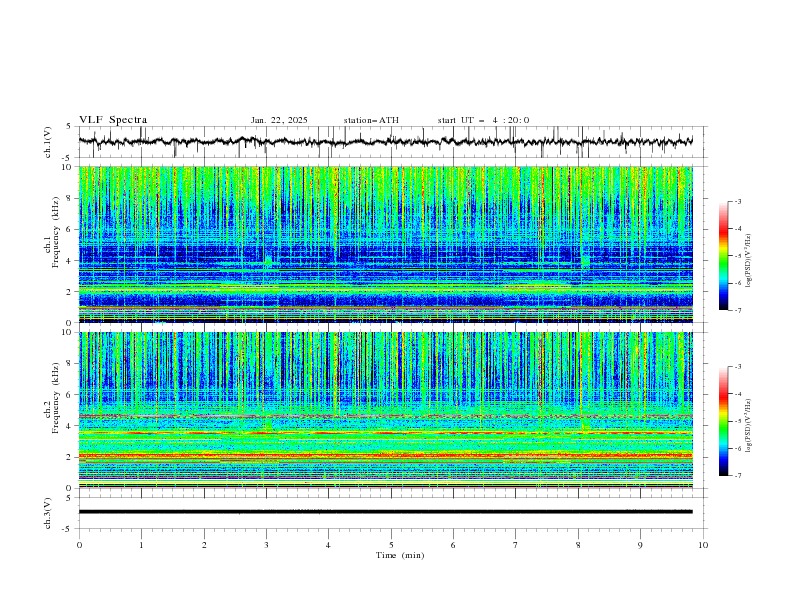Screen dimensions: 792x612
Task: Click inside the ch.2 spectrogram panel
Action: 385,410
